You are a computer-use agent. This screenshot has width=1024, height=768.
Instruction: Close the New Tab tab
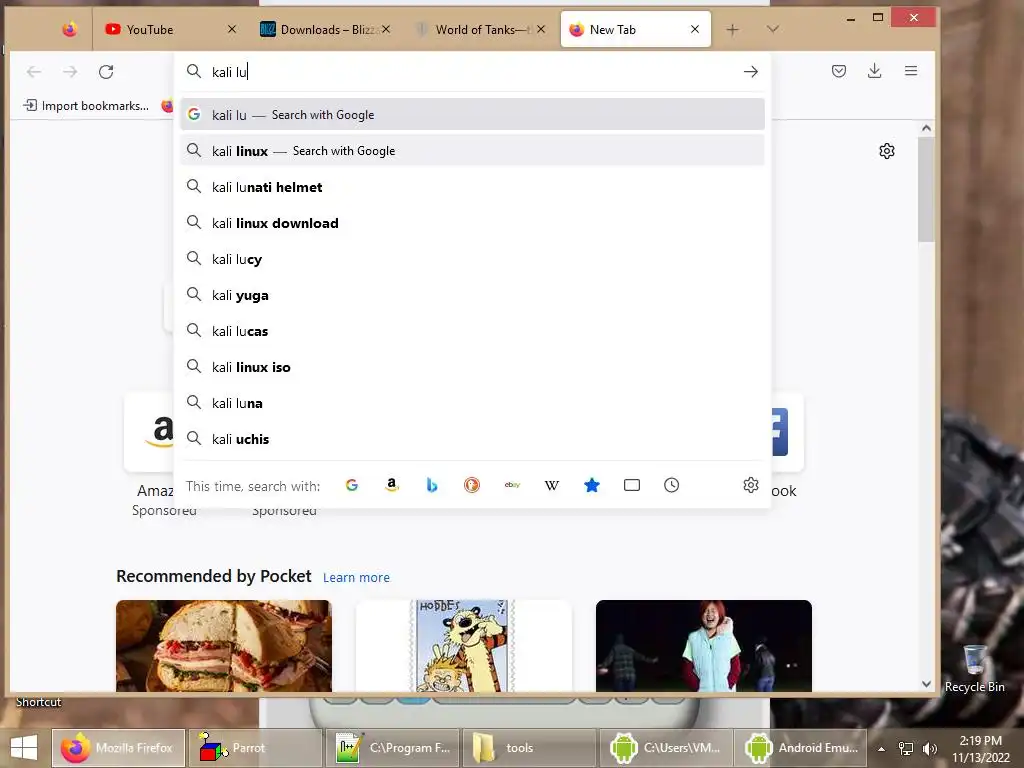pos(695,29)
